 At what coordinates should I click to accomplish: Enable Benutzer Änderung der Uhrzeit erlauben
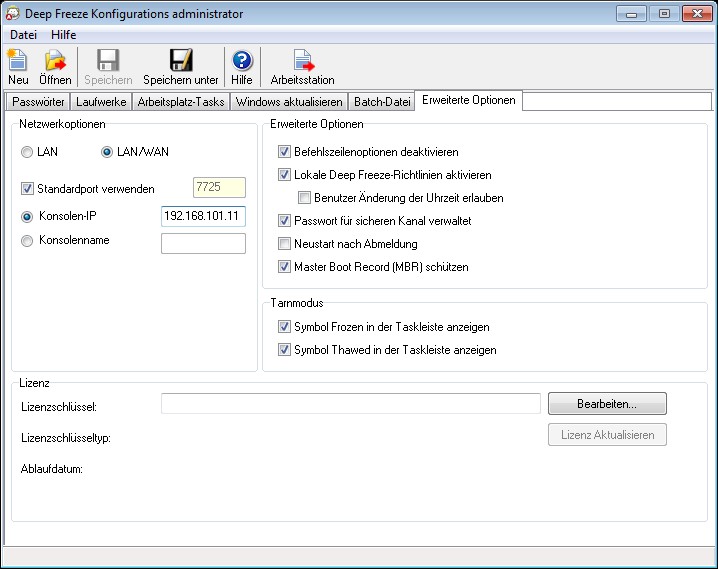[305, 198]
